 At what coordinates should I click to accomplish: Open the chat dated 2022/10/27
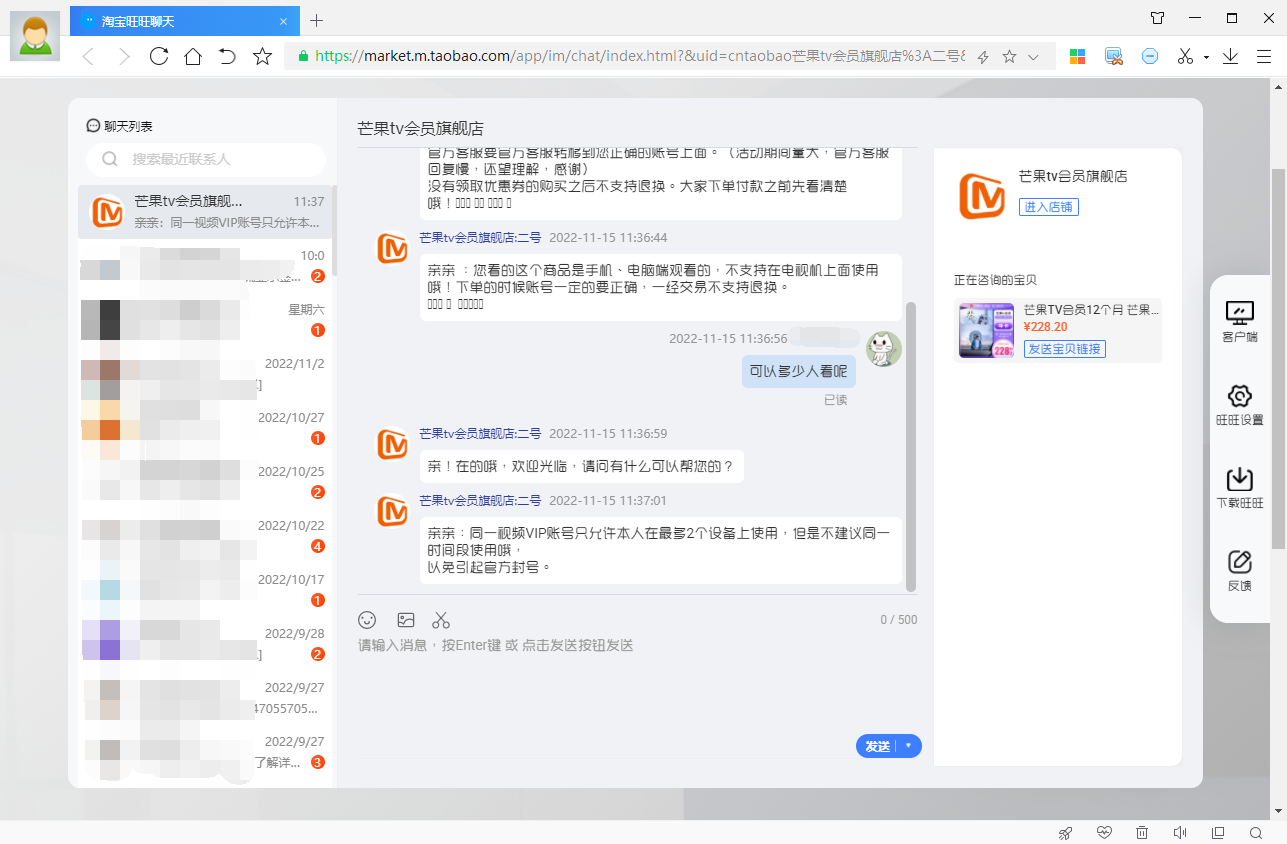[x=205, y=428]
